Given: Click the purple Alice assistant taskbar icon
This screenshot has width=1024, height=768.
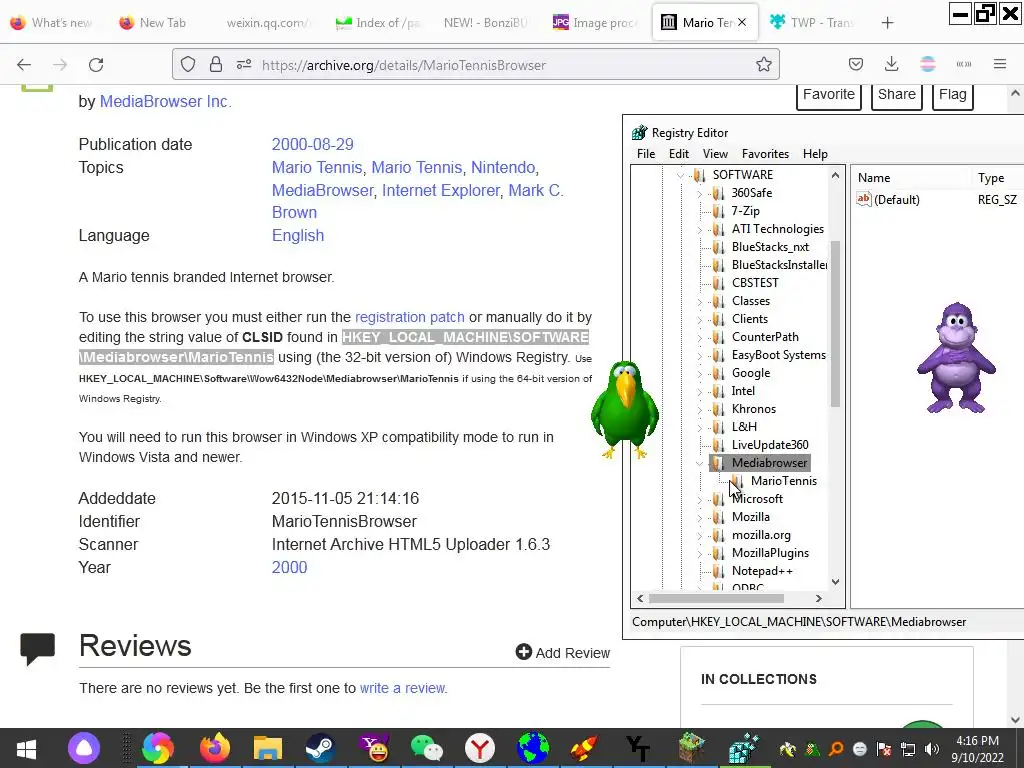Looking at the screenshot, I should pyautogui.click(x=84, y=748).
